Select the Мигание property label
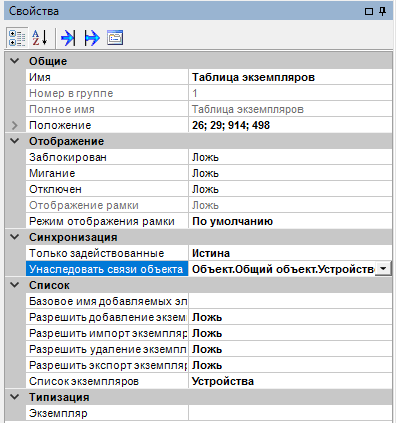This screenshot has width=397, height=423. [52, 173]
